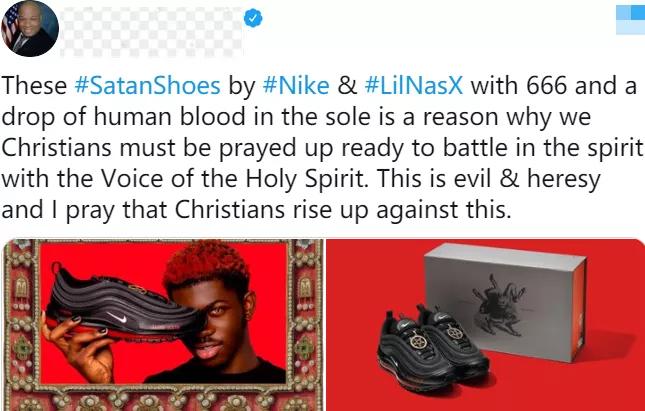Open the #Nike hashtag link
Viewport: 645px width, 411px height.
click(x=296, y=86)
